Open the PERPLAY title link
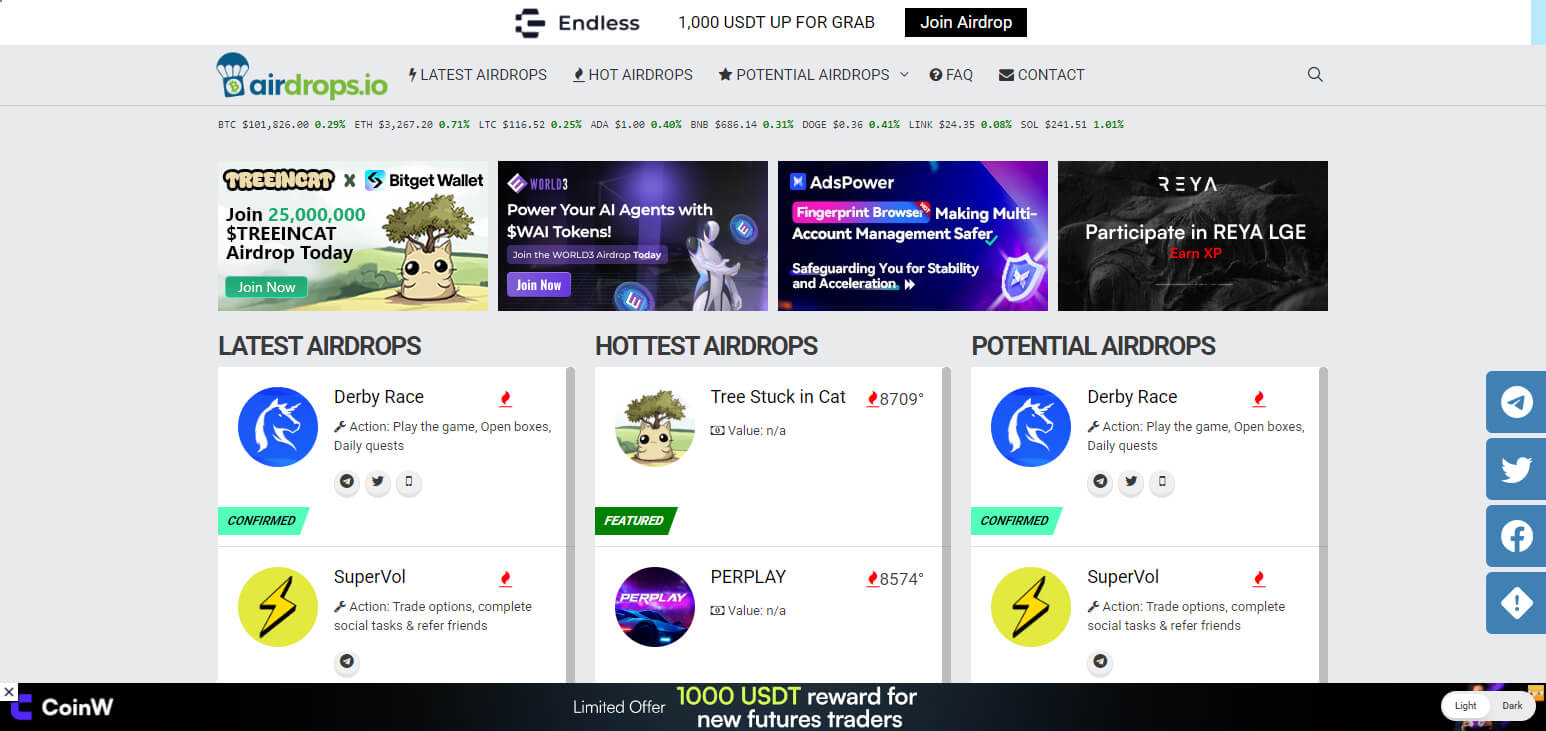Image resolution: width=1546 pixels, height=731 pixels. (748, 577)
